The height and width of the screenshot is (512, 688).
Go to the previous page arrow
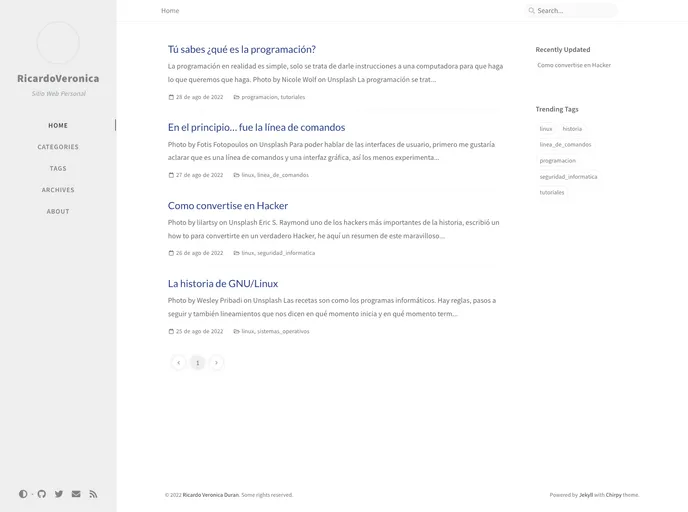[178, 363]
